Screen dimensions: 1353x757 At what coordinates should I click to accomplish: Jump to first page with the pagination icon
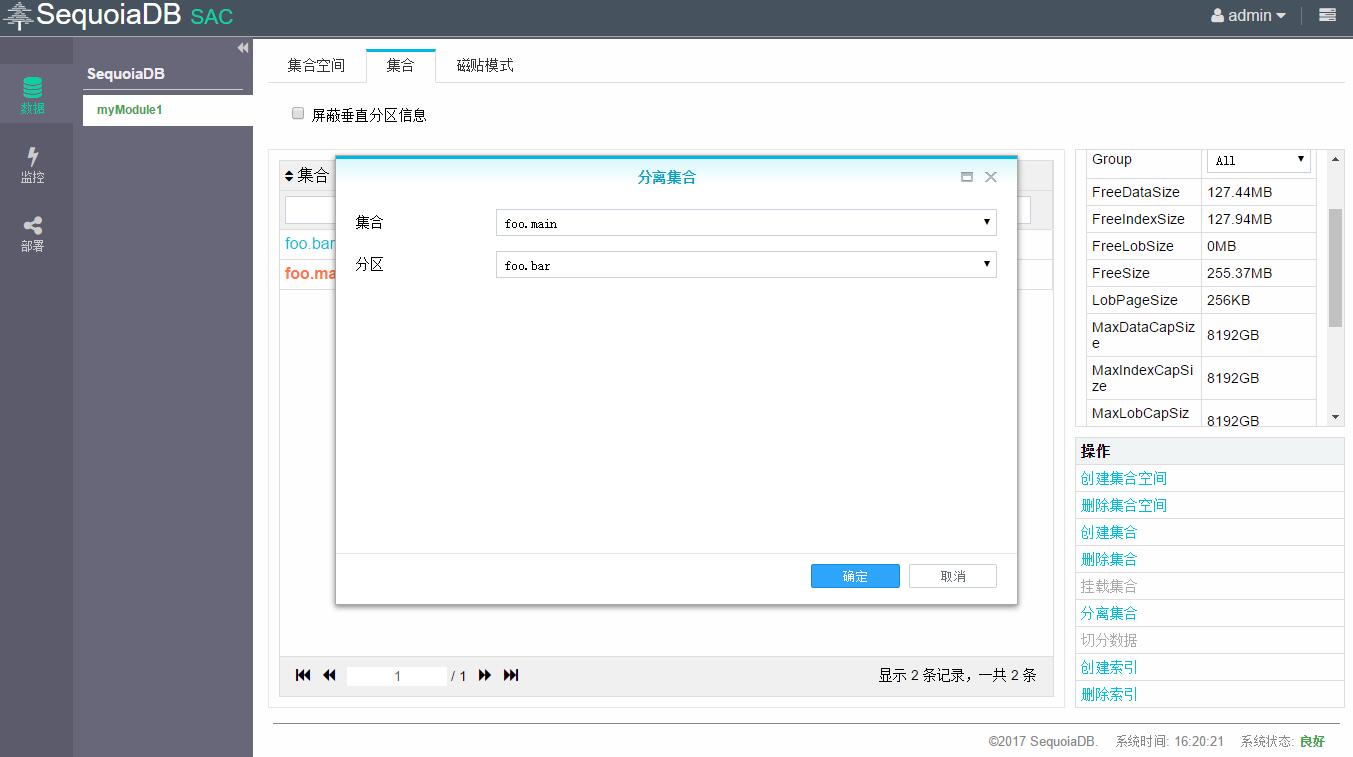click(x=303, y=675)
